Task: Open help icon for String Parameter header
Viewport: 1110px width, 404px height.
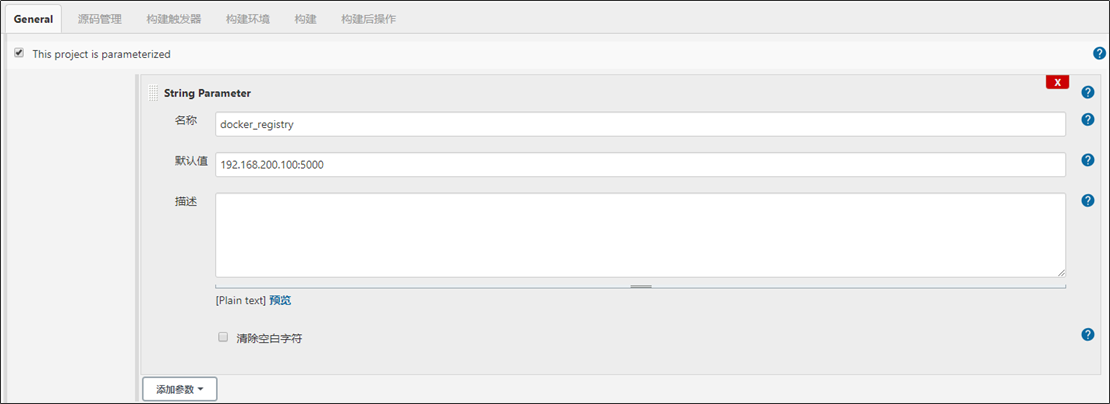Action: pos(1087,93)
